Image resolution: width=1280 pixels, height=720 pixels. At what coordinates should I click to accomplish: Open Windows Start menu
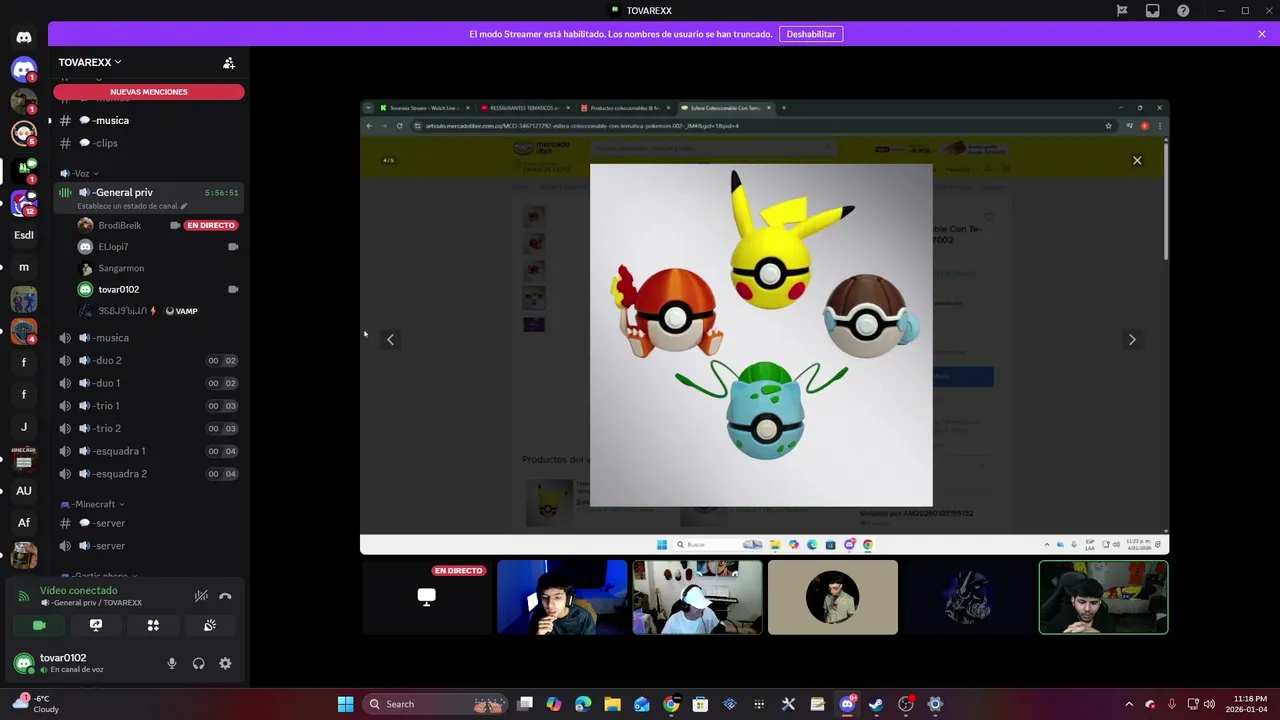345,704
